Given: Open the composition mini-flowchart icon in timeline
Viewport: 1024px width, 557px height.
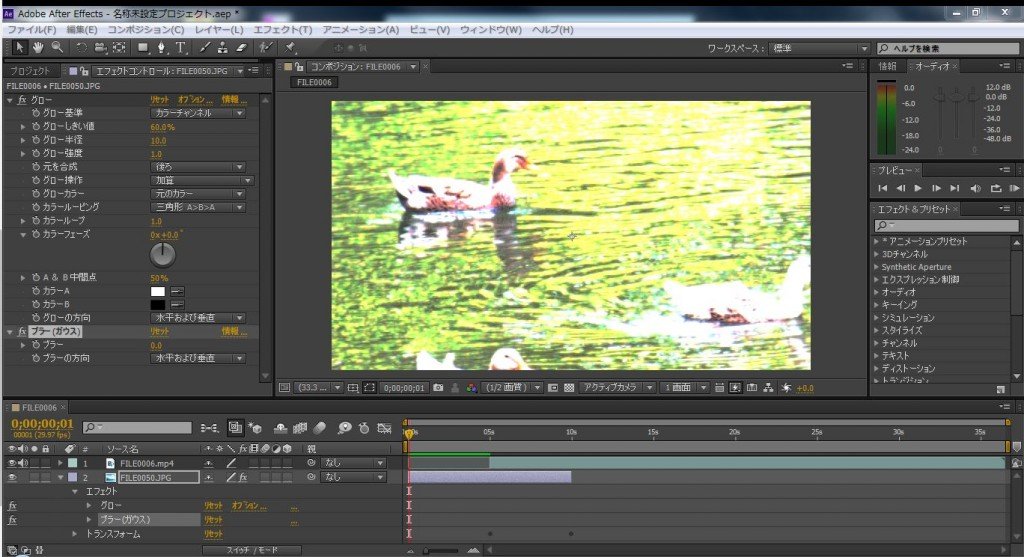Looking at the screenshot, I should click(x=209, y=428).
